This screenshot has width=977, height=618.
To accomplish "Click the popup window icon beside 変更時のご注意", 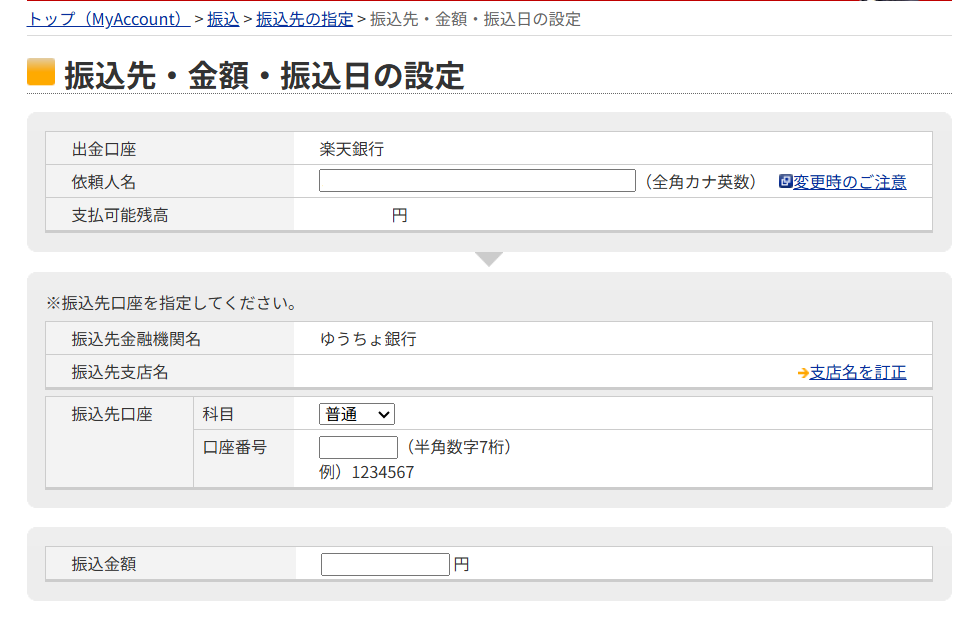I will click(x=785, y=182).
